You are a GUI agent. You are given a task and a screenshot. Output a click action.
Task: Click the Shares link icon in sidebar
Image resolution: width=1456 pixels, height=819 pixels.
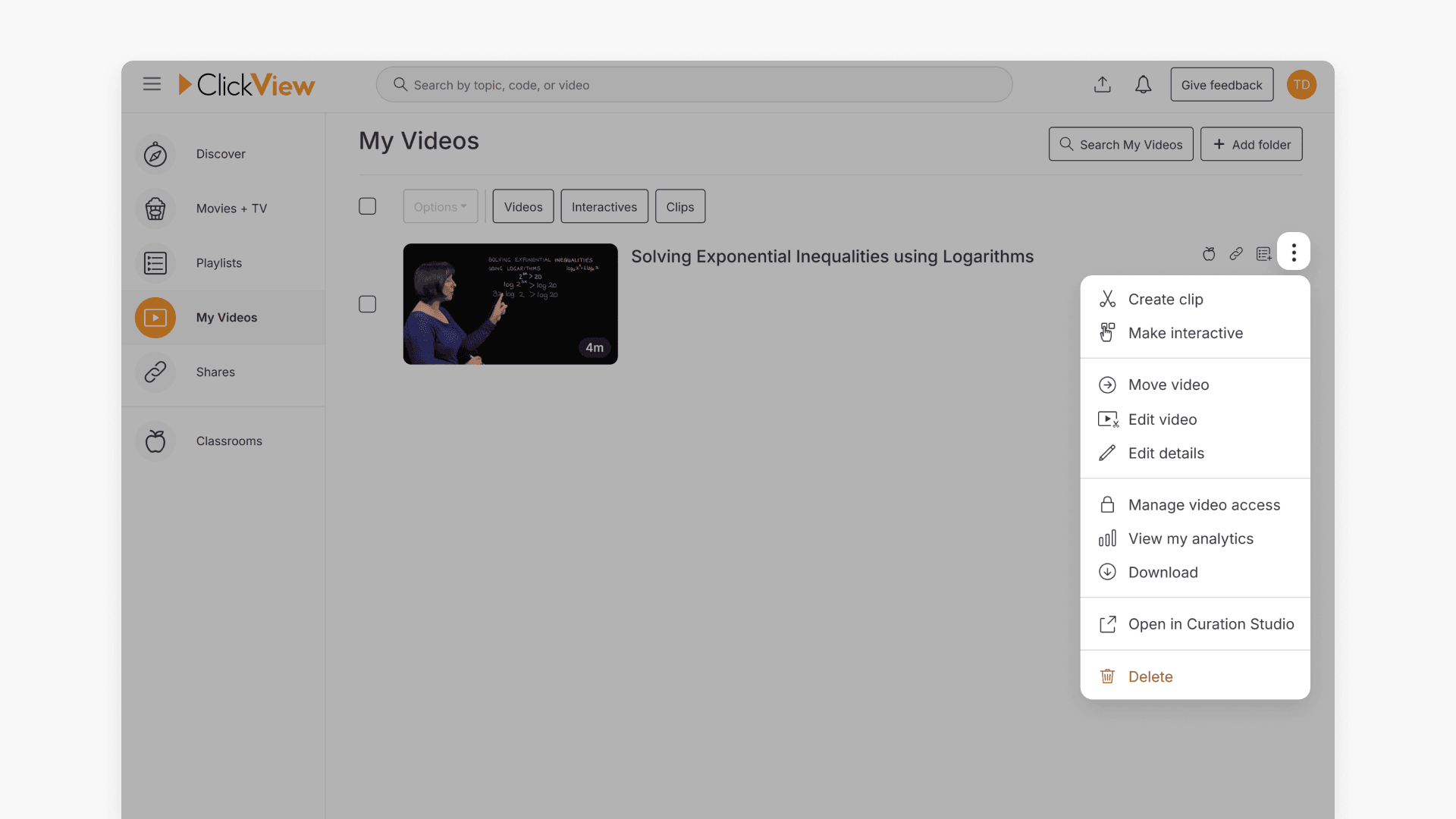(155, 372)
